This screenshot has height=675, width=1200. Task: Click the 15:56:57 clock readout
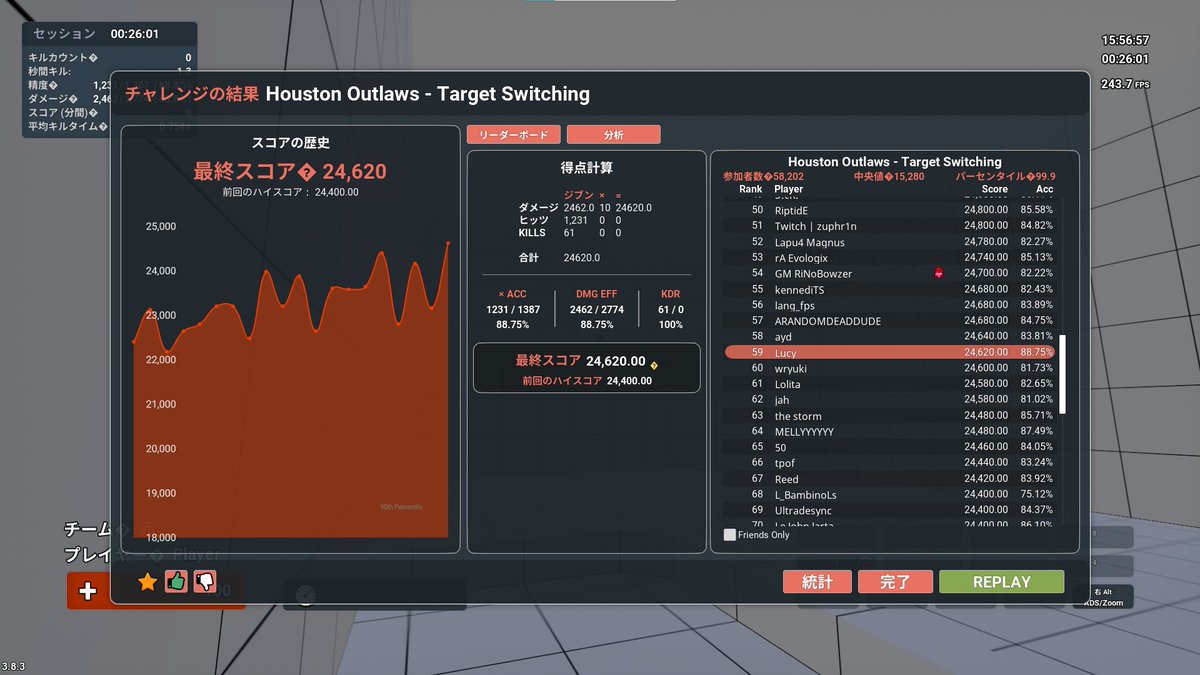1125,41
